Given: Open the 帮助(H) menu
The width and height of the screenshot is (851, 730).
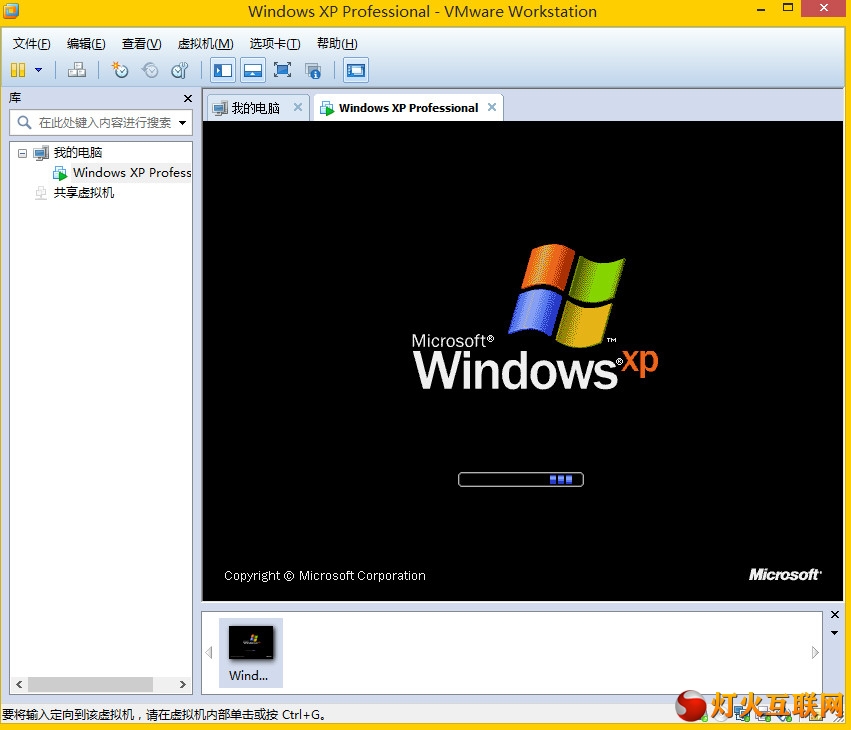Looking at the screenshot, I should (x=337, y=43).
